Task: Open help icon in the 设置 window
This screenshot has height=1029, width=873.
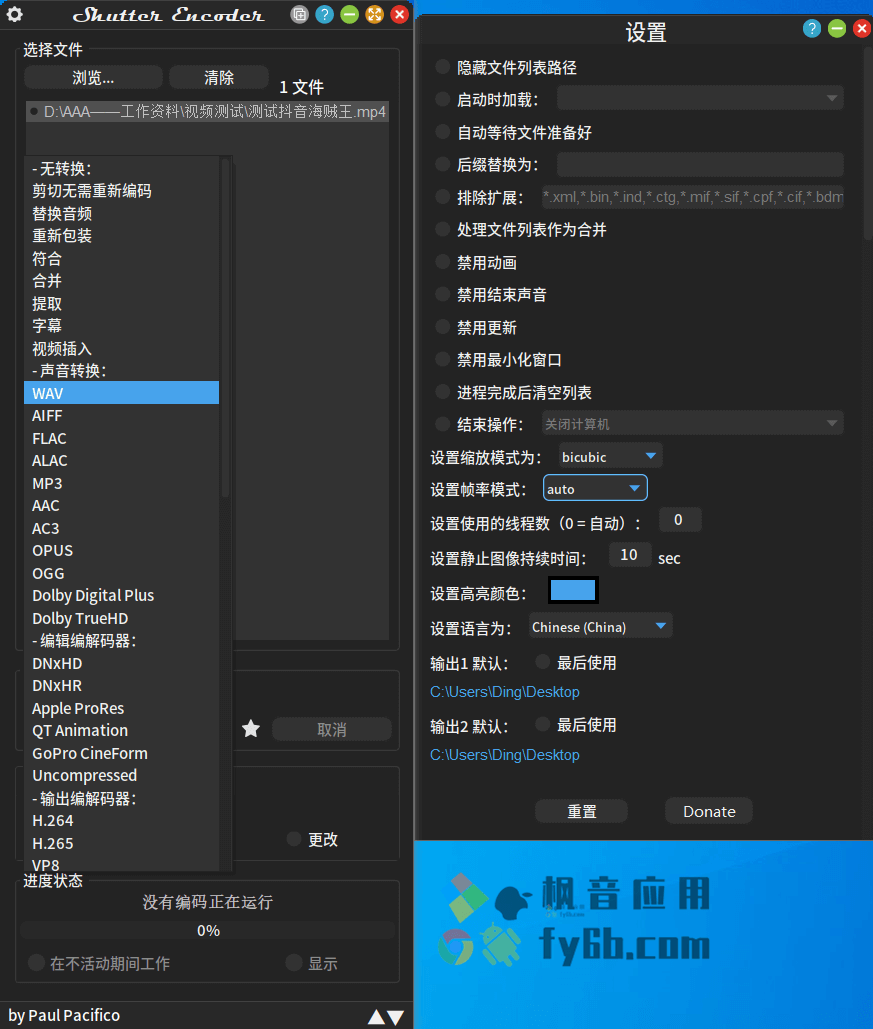Action: coord(811,28)
